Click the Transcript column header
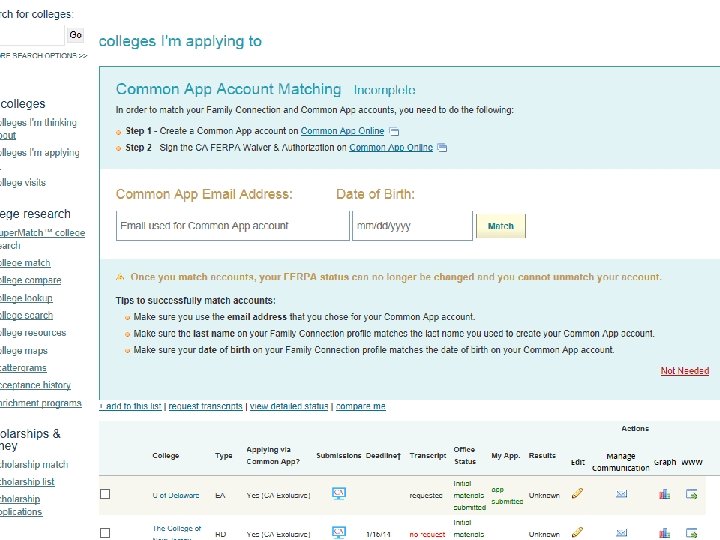The image size is (720, 540). click(428, 456)
